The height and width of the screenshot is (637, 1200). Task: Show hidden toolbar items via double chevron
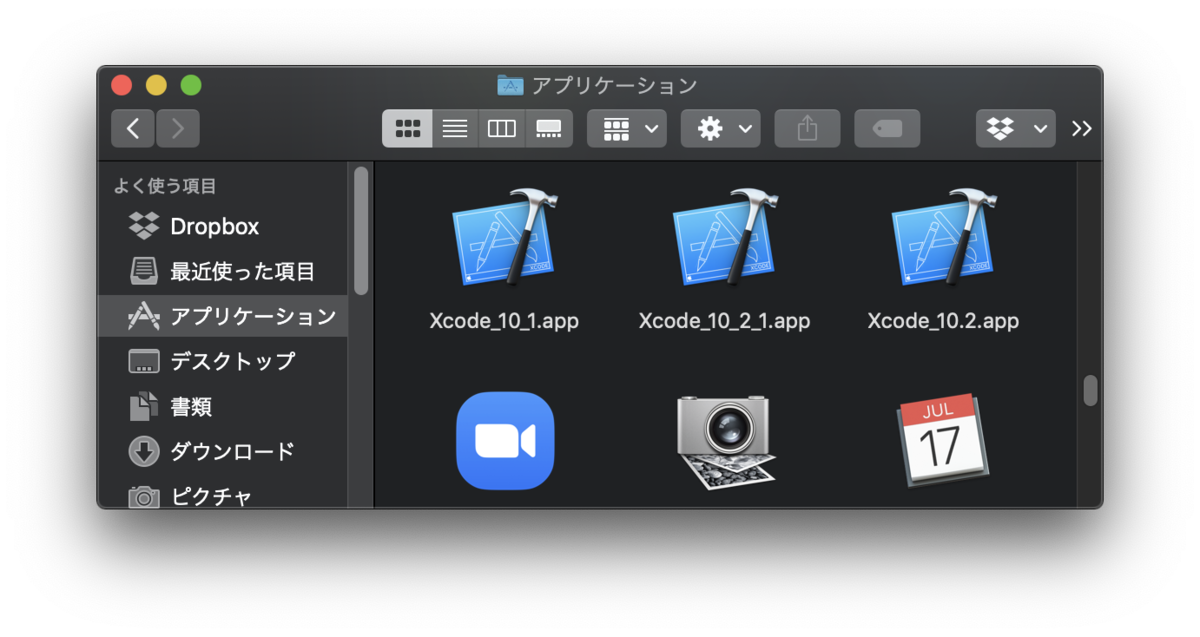point(1081,128)
